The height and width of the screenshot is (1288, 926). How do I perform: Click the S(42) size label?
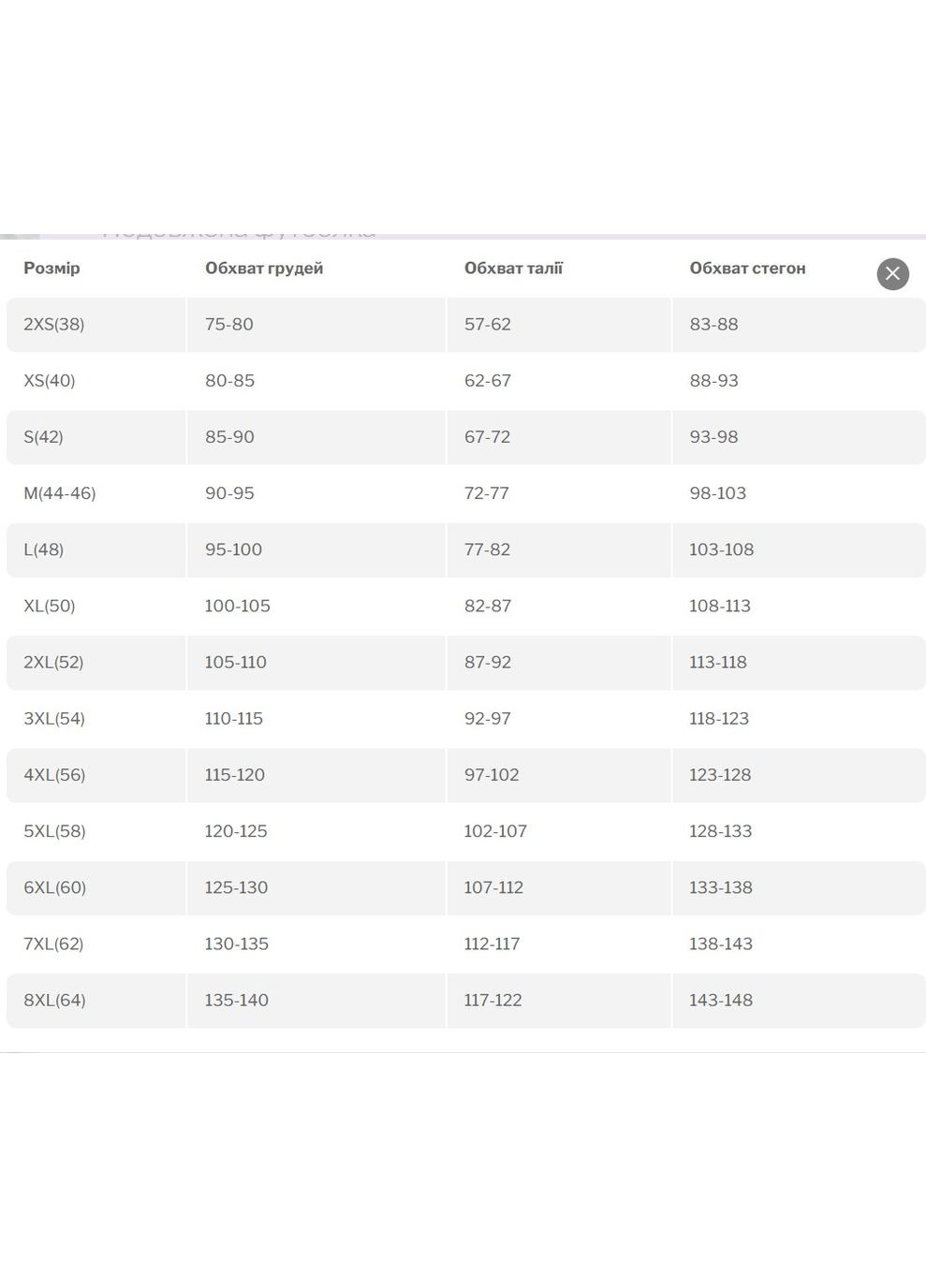click(x=43, y=436)
